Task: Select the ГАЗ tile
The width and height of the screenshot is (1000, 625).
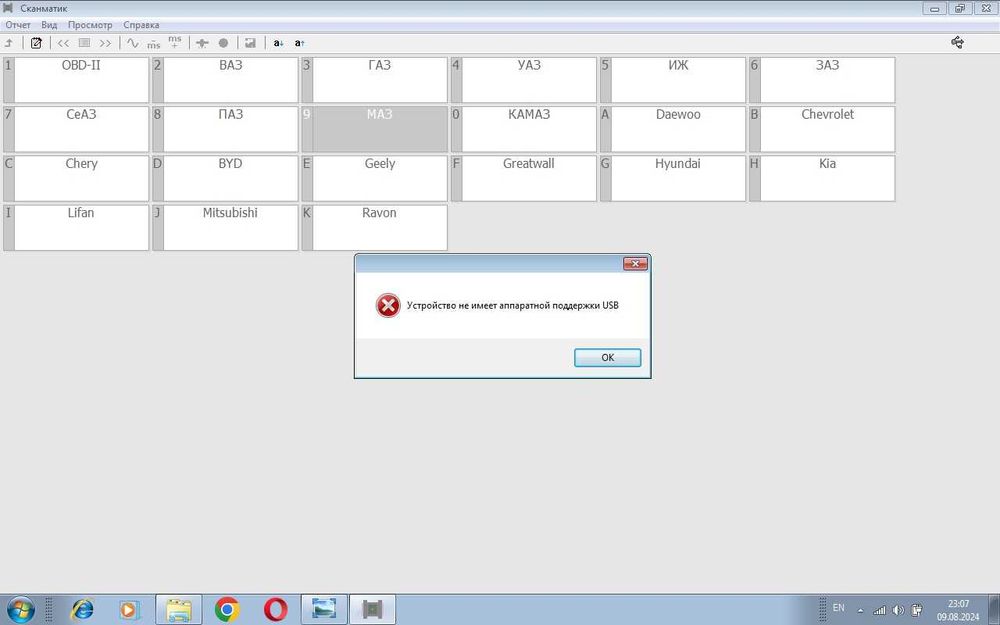Action: pos(375,80)
